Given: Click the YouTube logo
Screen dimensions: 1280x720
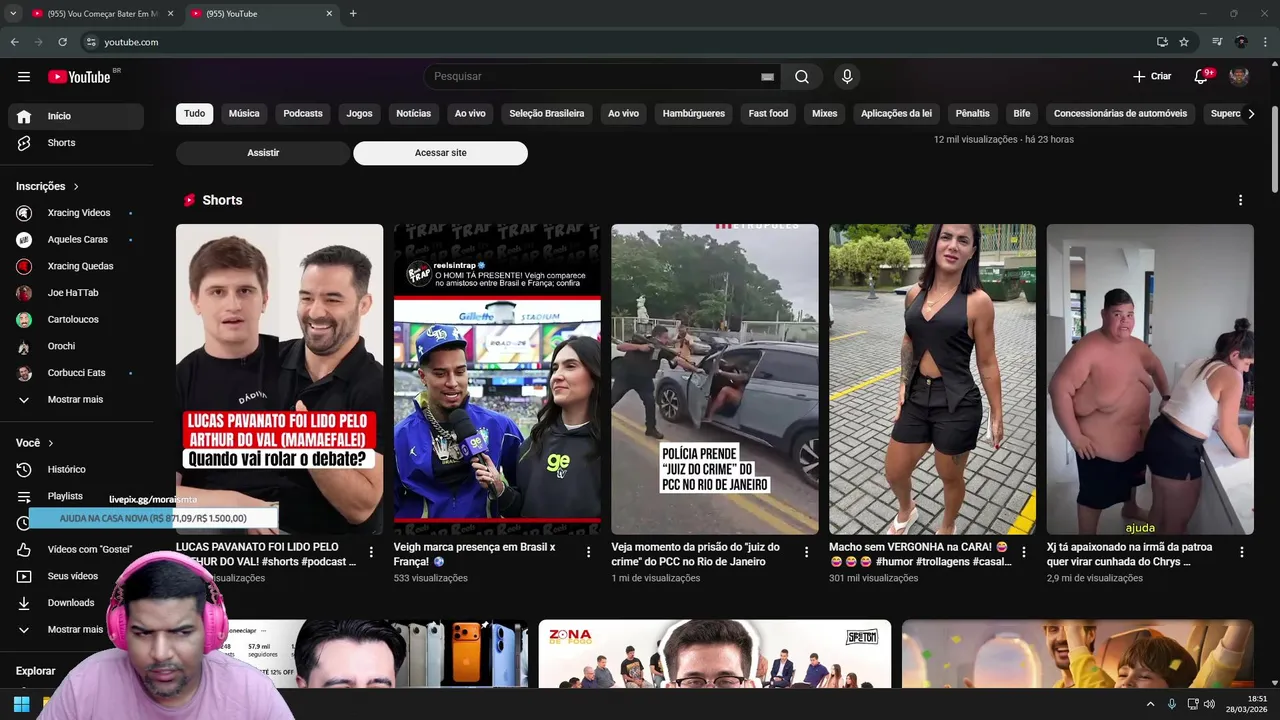Looking at the screenshot, I should click(79, 77).
